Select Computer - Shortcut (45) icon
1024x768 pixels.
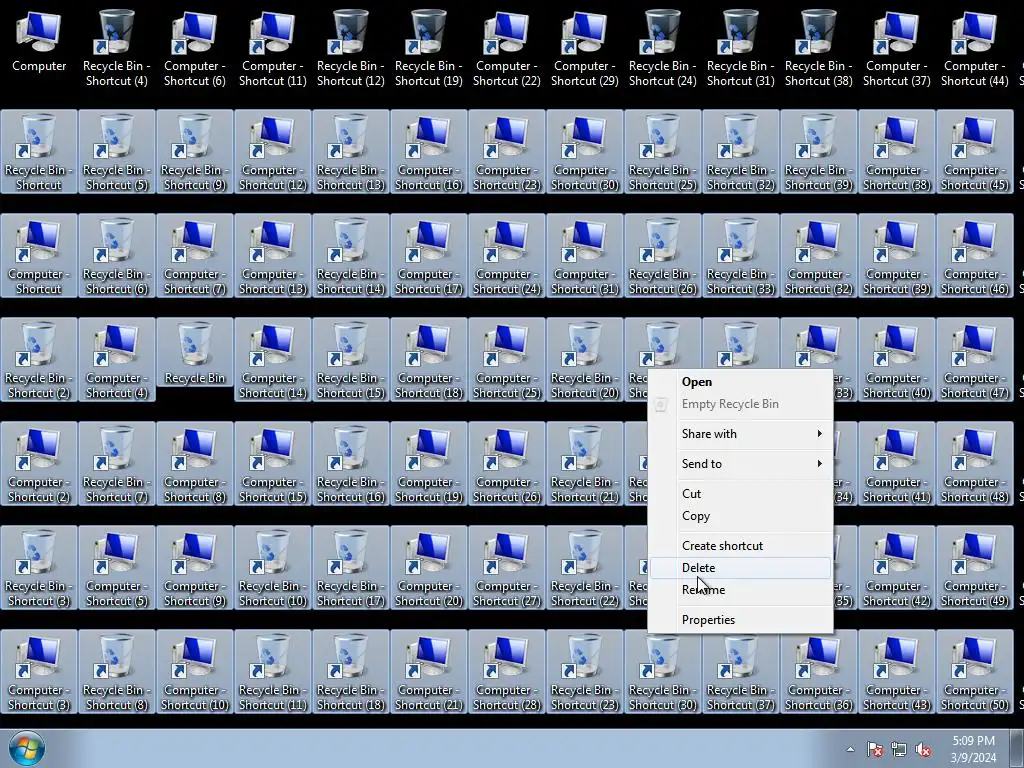click(x=974, y=152)
